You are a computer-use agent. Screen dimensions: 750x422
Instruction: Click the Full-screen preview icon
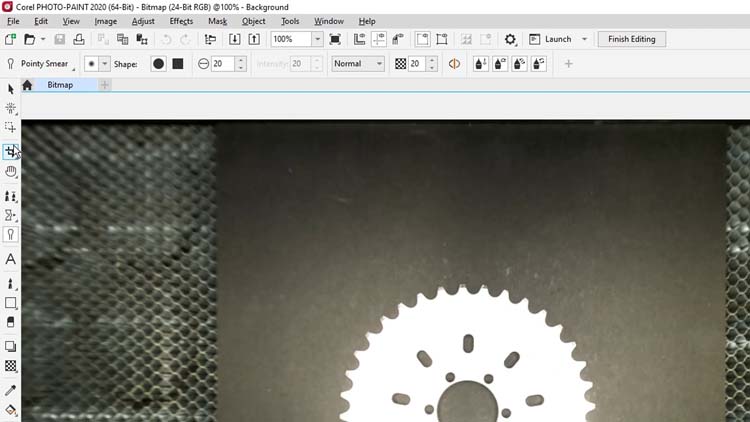click(335, 39)
